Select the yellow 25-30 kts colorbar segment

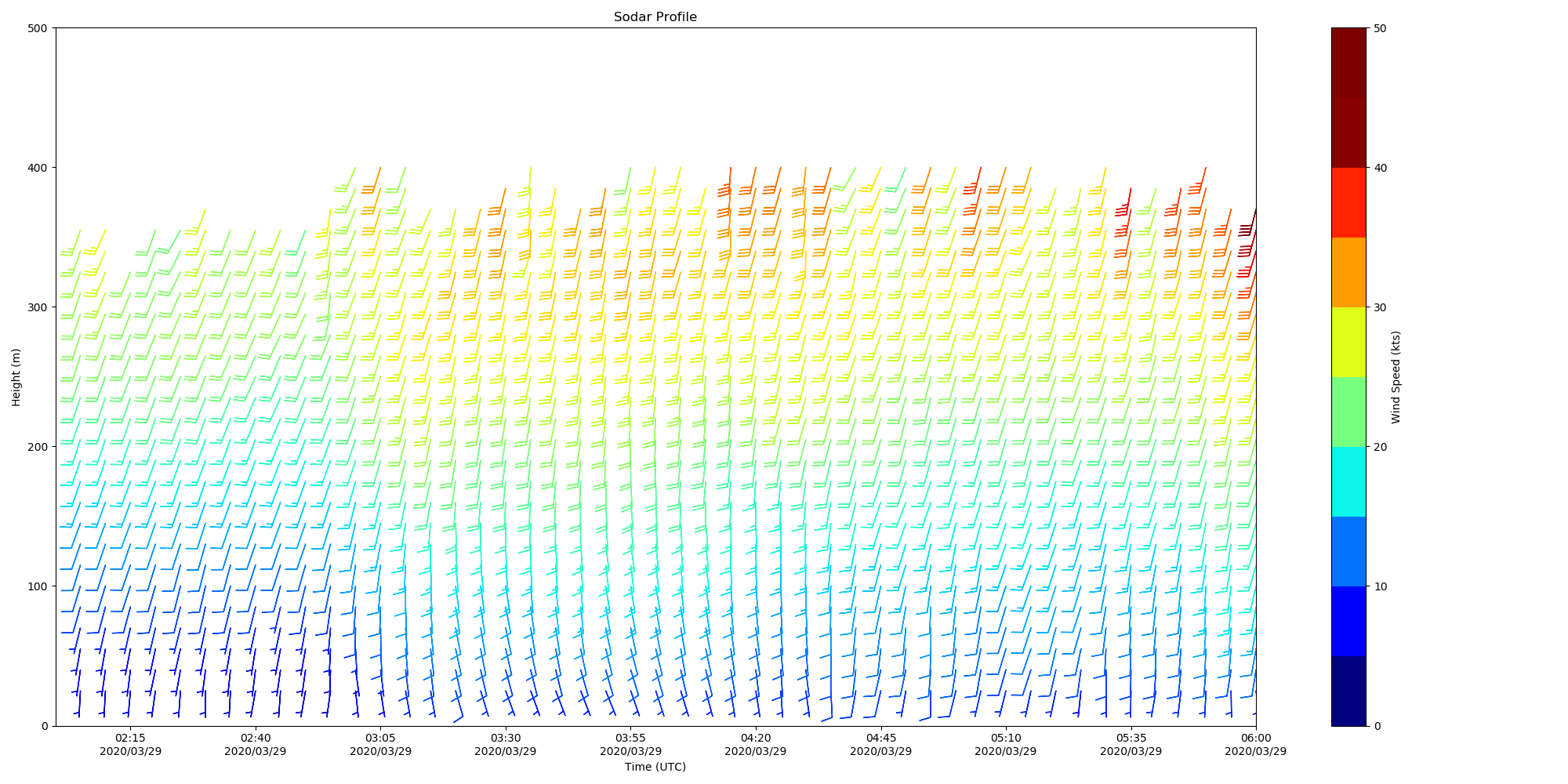(x=1348, y=342)
